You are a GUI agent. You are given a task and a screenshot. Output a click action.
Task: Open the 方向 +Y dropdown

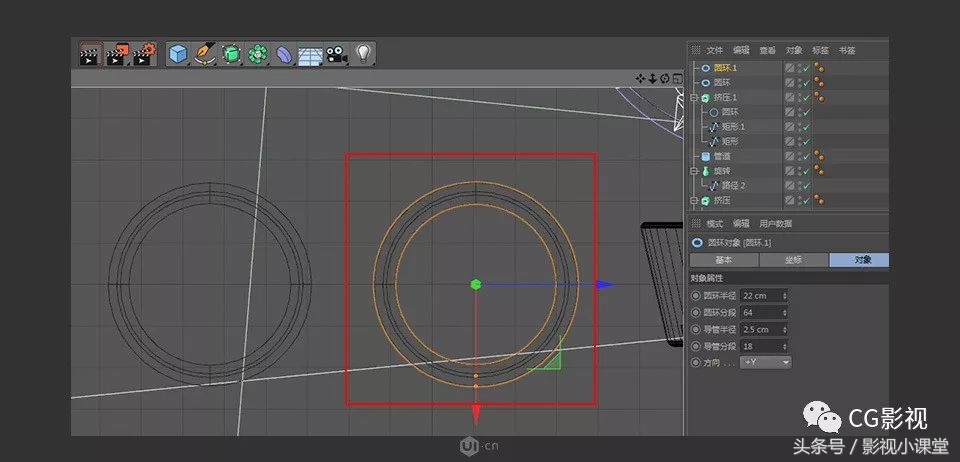pos(765,362)
